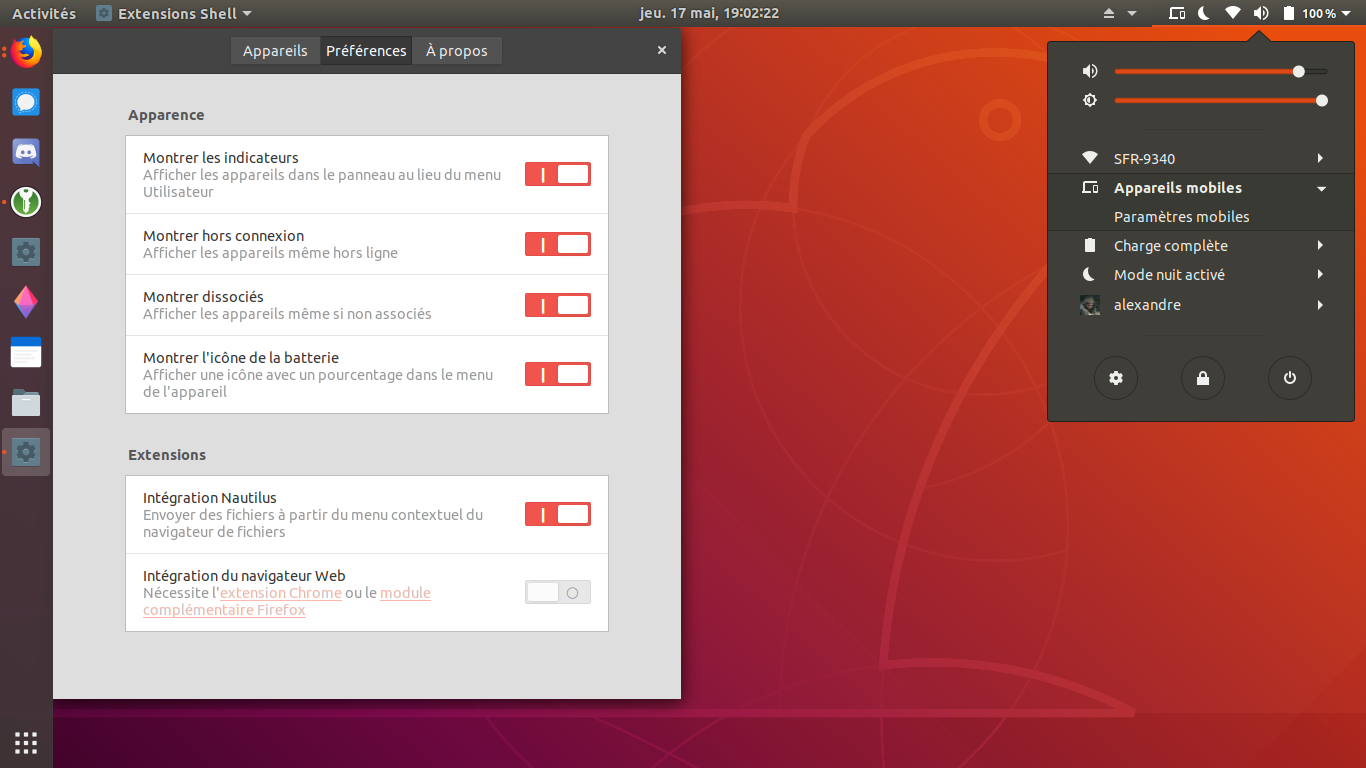Image resolution: width=1366 pixels, height=768 pixels.
Task: Open system settings gear in system menu
Action: [1116, 378]
